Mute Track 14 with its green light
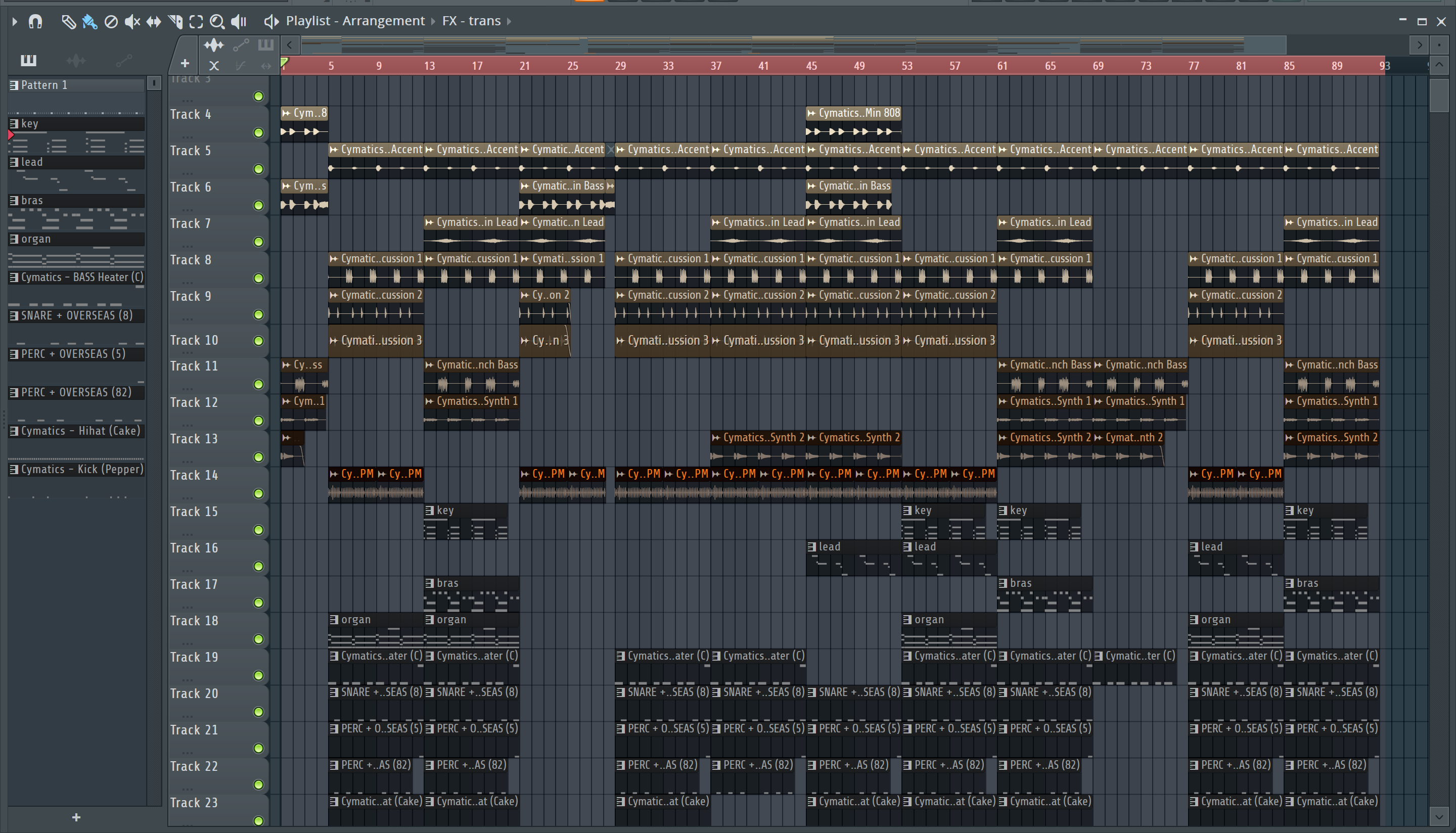 click(258, 494)
